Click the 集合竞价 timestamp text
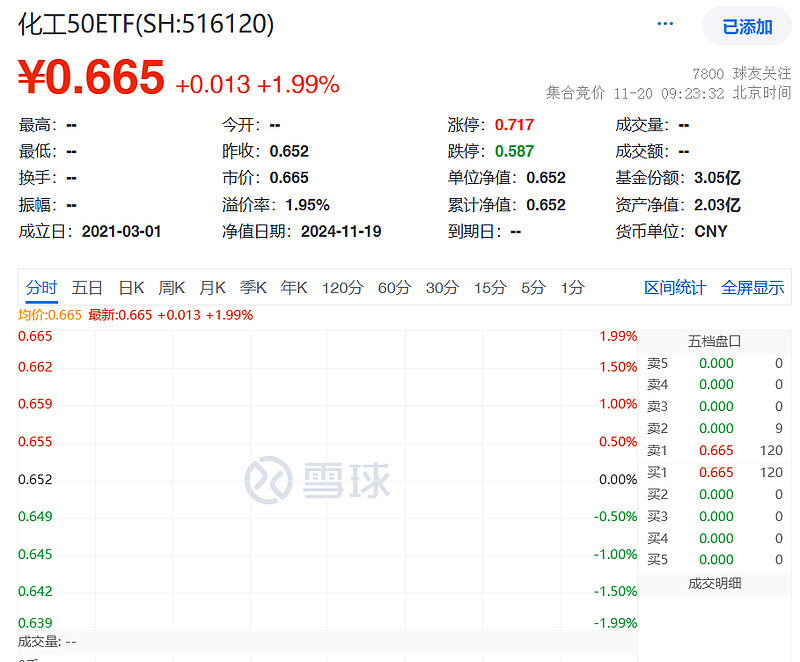The image size is (800, 662). 668,93
